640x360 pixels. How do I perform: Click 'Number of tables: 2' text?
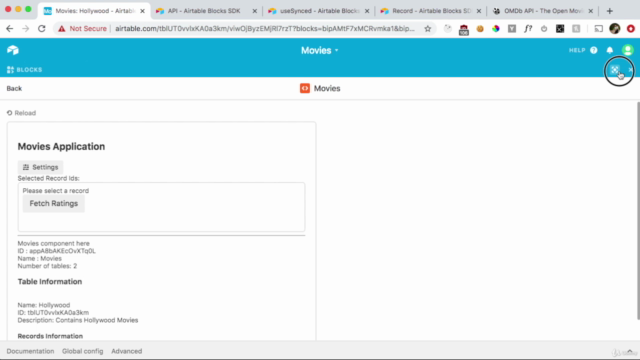click(x=47, y=266)
